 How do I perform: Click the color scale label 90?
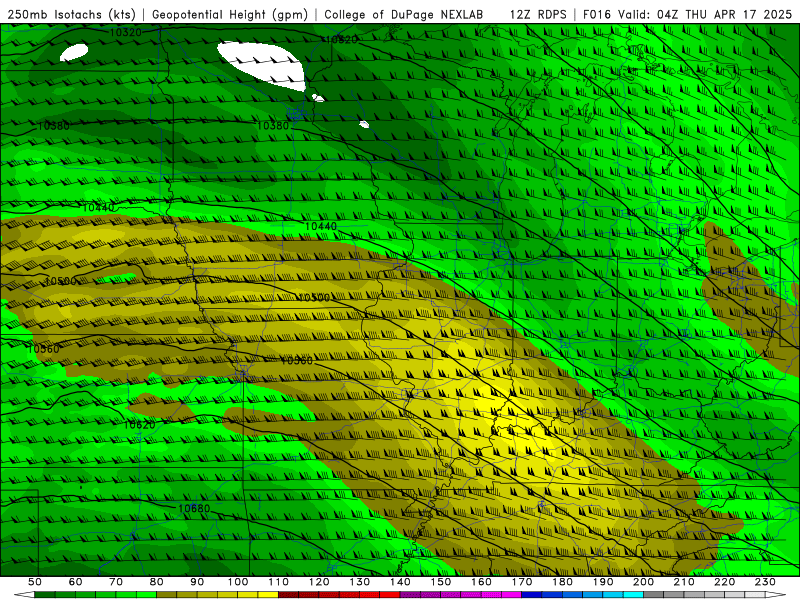[197, 582]
